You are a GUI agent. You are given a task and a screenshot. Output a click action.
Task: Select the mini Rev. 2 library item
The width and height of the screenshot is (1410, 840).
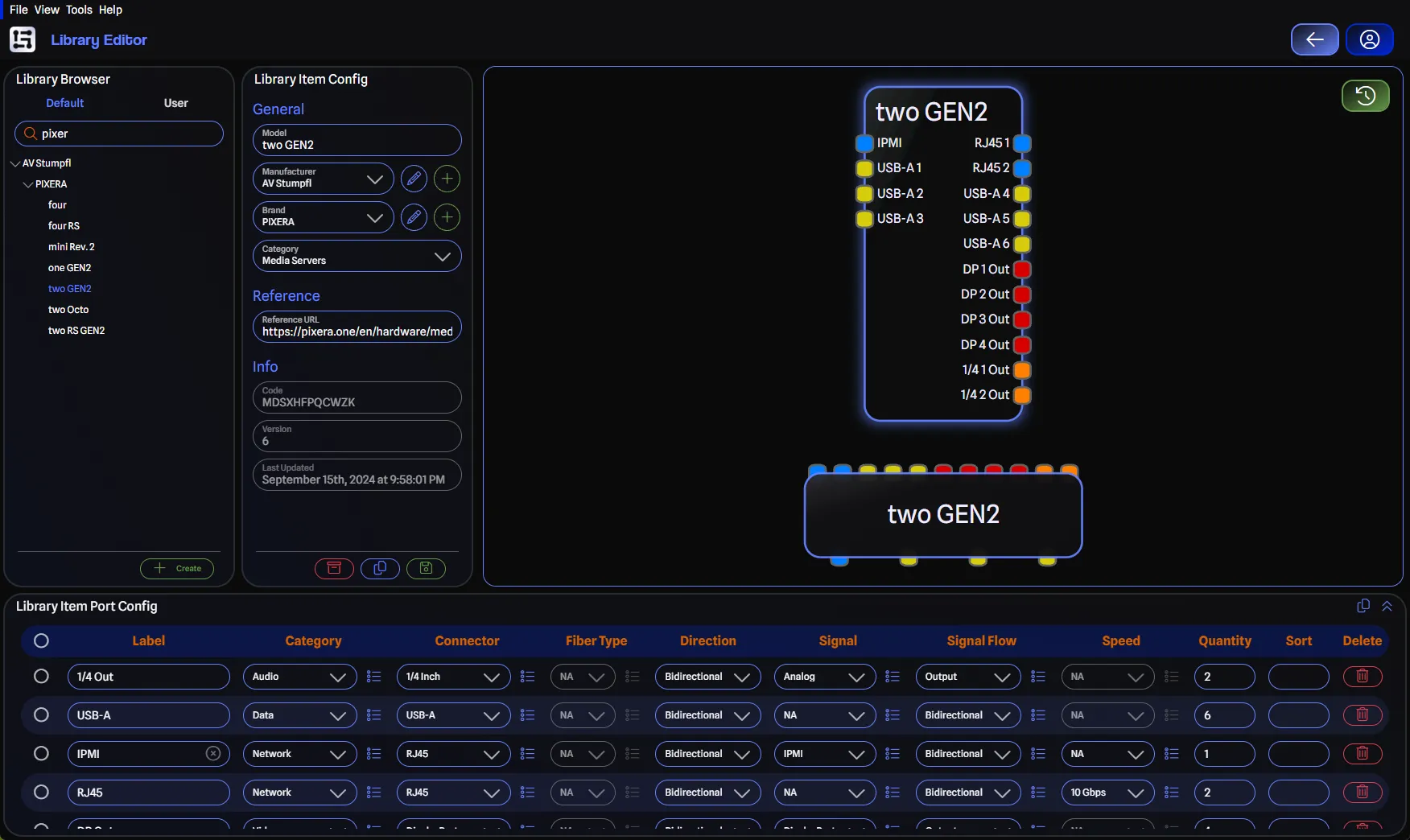72,247
